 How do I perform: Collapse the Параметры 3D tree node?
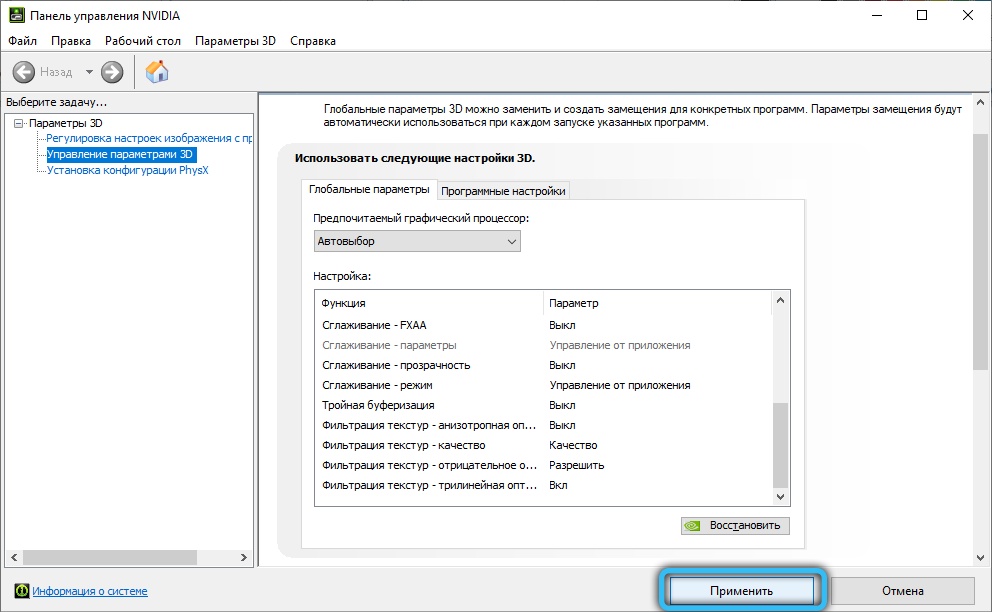pos(19,123)
